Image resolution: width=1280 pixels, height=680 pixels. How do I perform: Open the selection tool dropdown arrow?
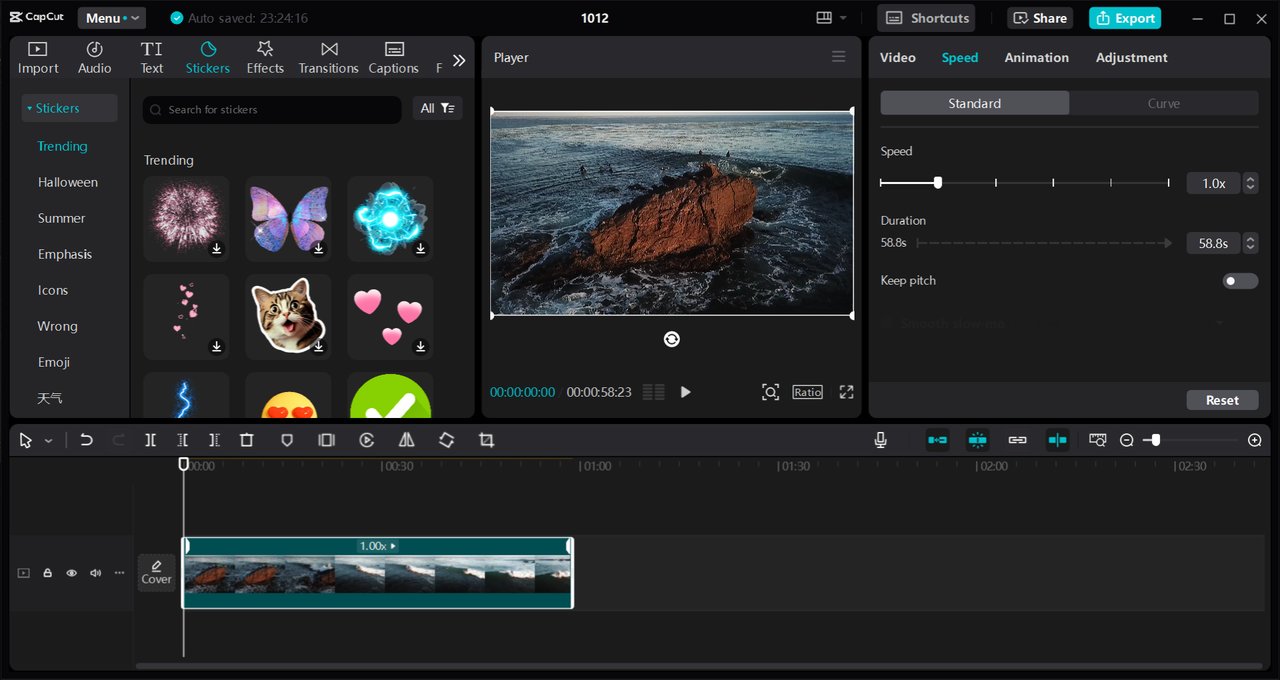click(x=48, y=441)
